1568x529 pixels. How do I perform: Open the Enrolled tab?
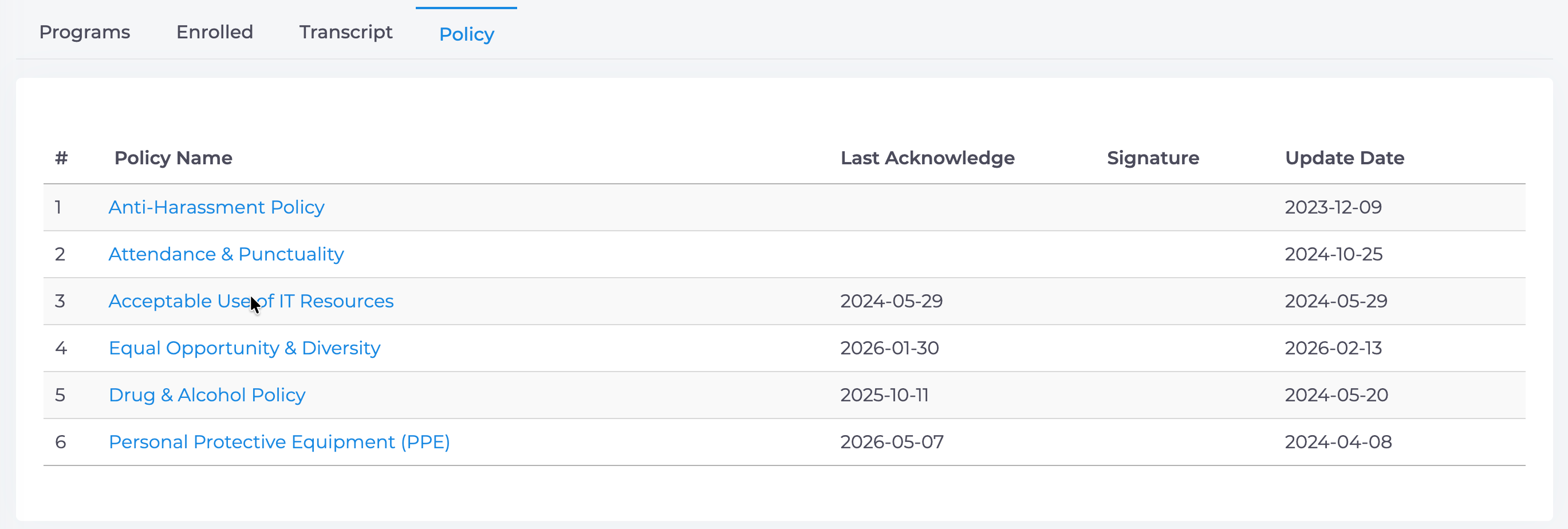pos(214,32)
